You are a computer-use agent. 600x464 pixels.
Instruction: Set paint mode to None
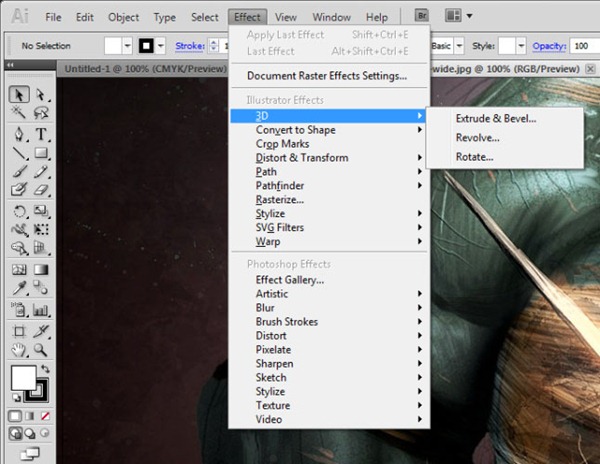pyautogui.click(x=45, y=416)
